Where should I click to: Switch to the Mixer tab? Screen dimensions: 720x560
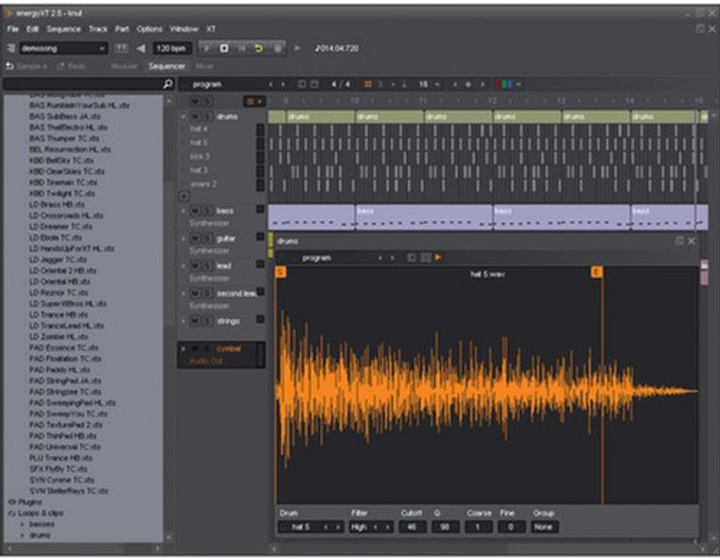point(204,66)
